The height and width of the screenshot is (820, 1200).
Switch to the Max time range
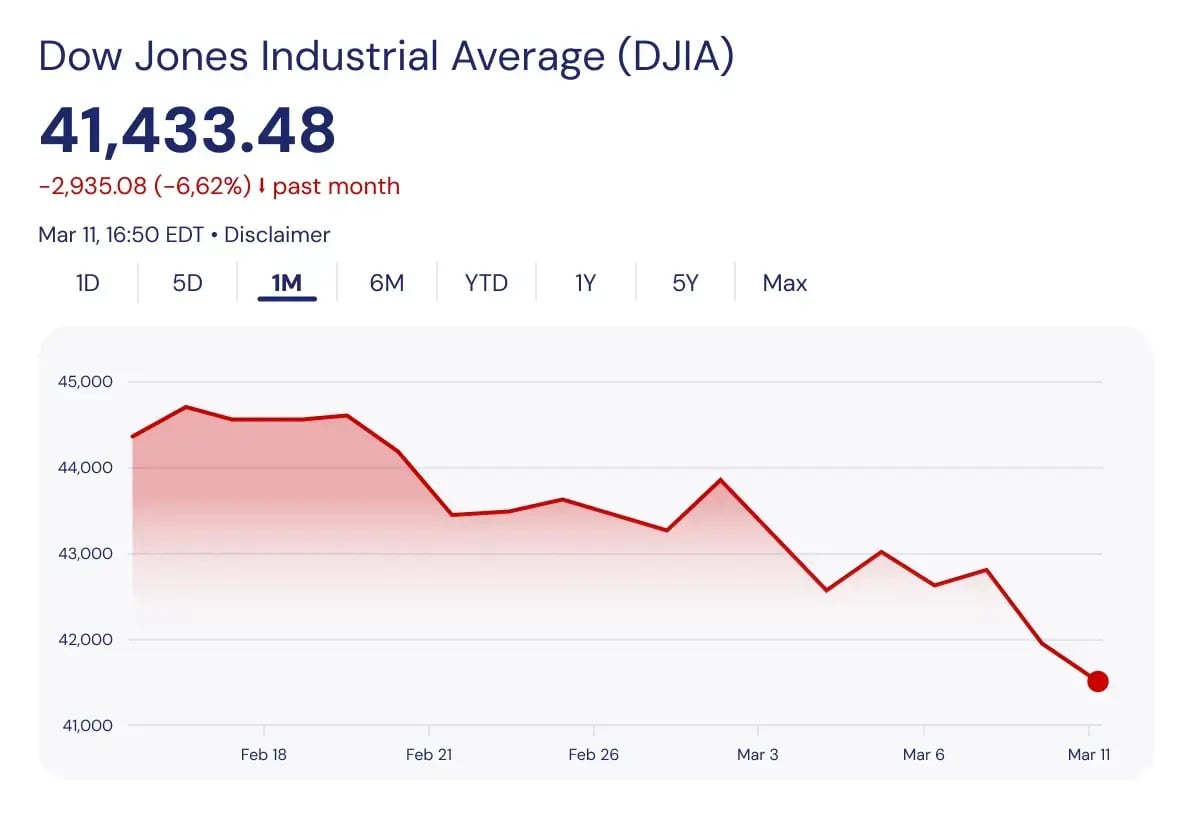[784, 283]
